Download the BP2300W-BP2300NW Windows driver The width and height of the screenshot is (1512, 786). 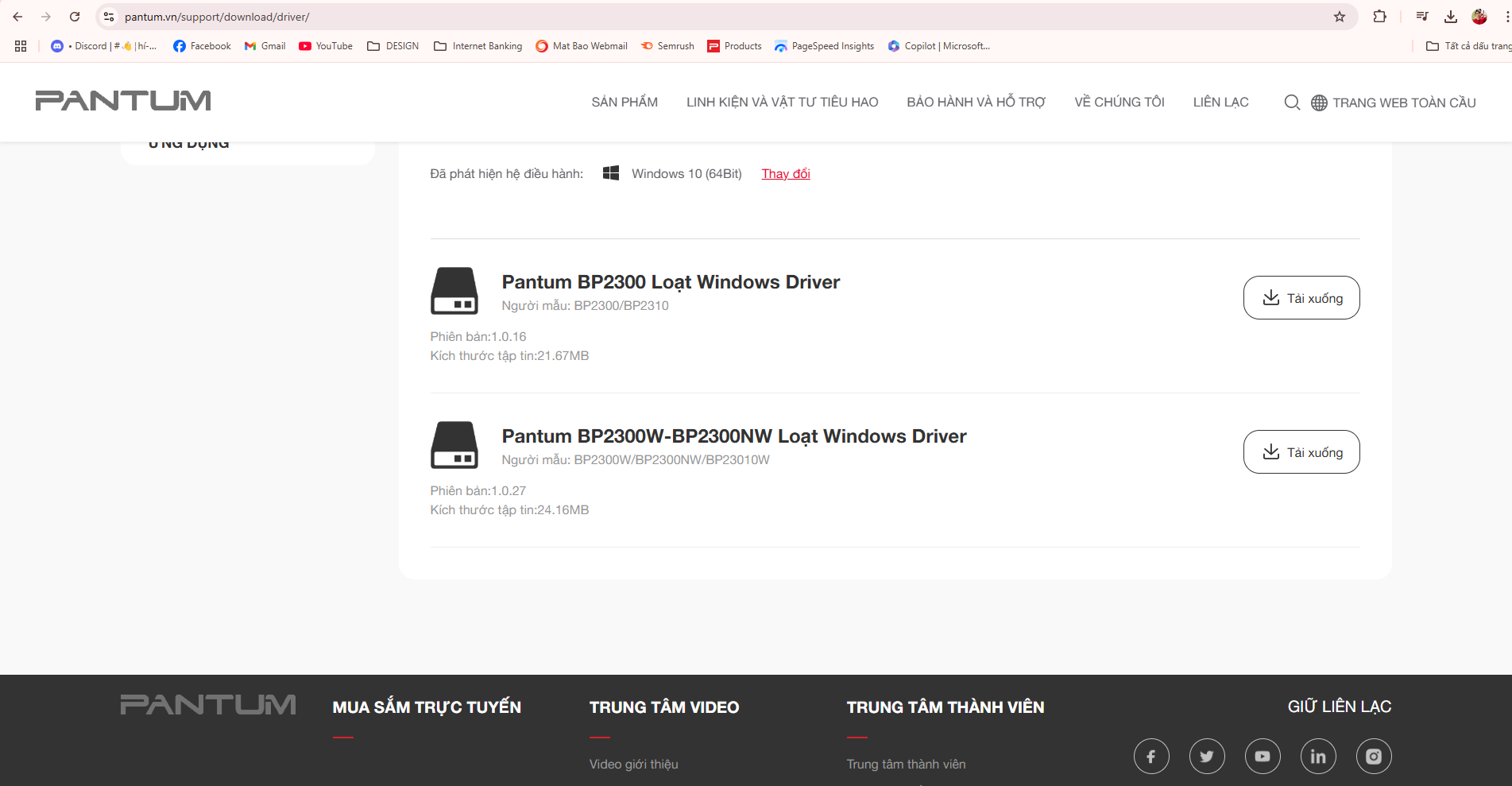coord(1301,452)
